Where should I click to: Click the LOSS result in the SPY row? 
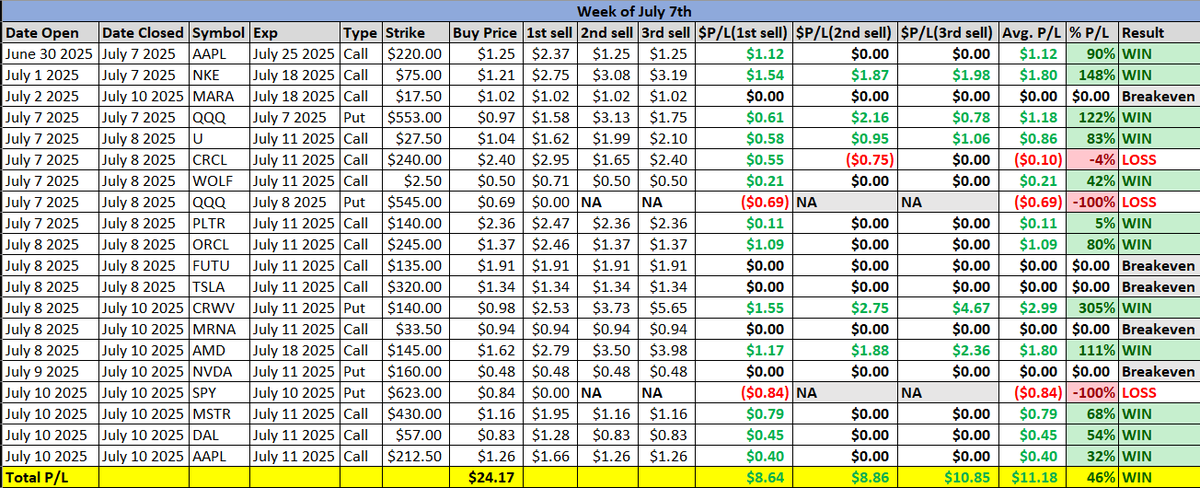coord(1158,392)
